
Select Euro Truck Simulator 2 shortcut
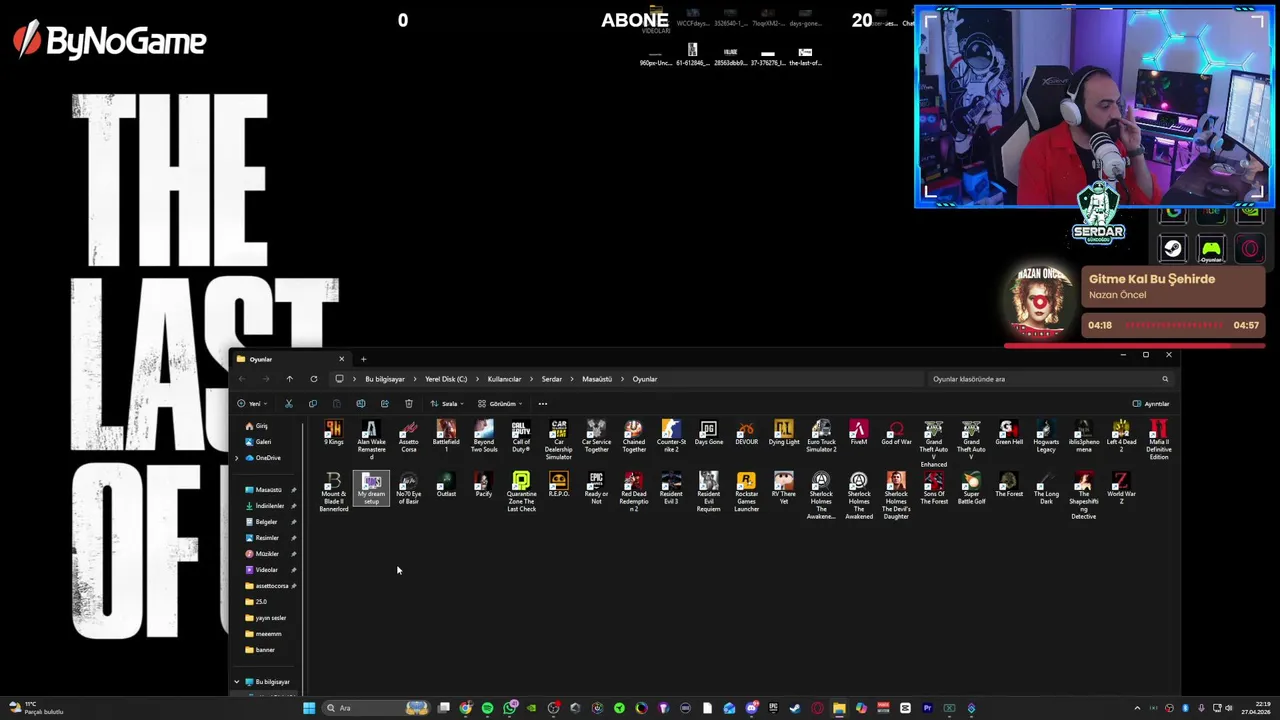[821, 436]
